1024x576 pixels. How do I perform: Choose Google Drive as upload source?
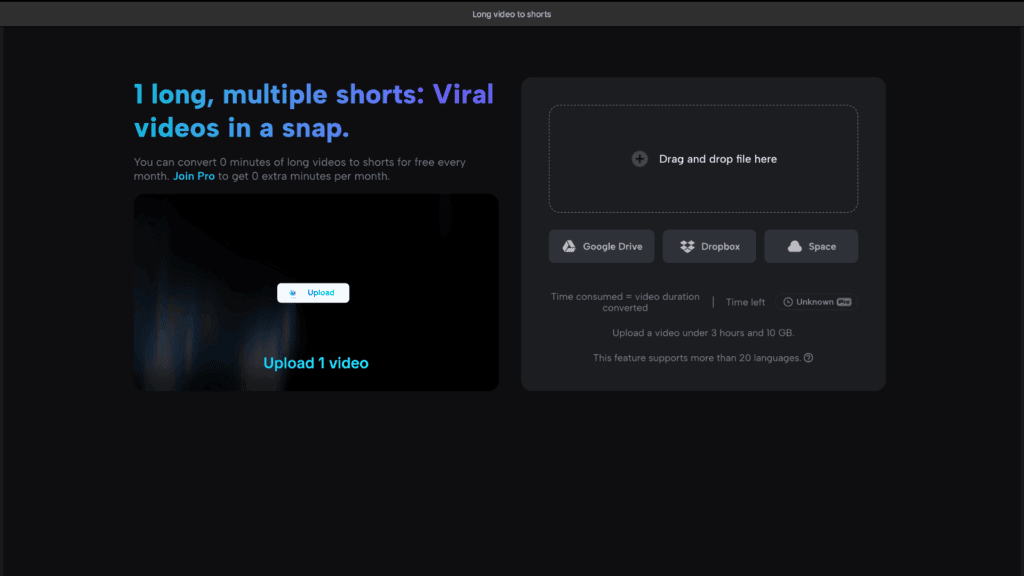pos(601,246)
